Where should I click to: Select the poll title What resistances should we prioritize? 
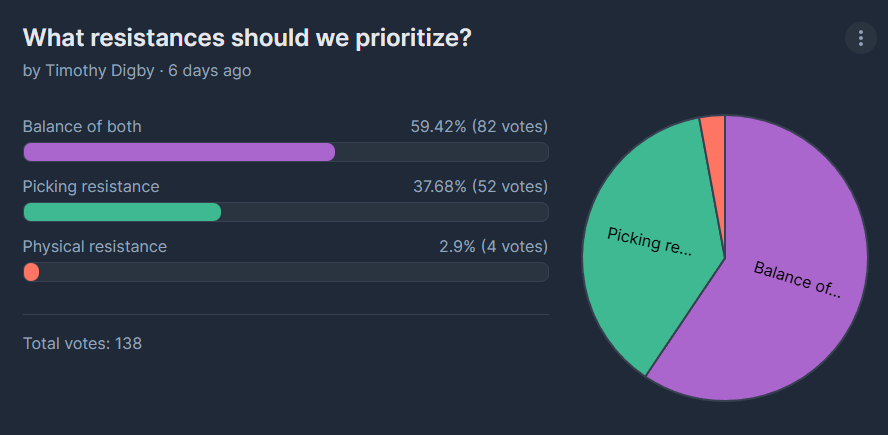coord(247,38)
